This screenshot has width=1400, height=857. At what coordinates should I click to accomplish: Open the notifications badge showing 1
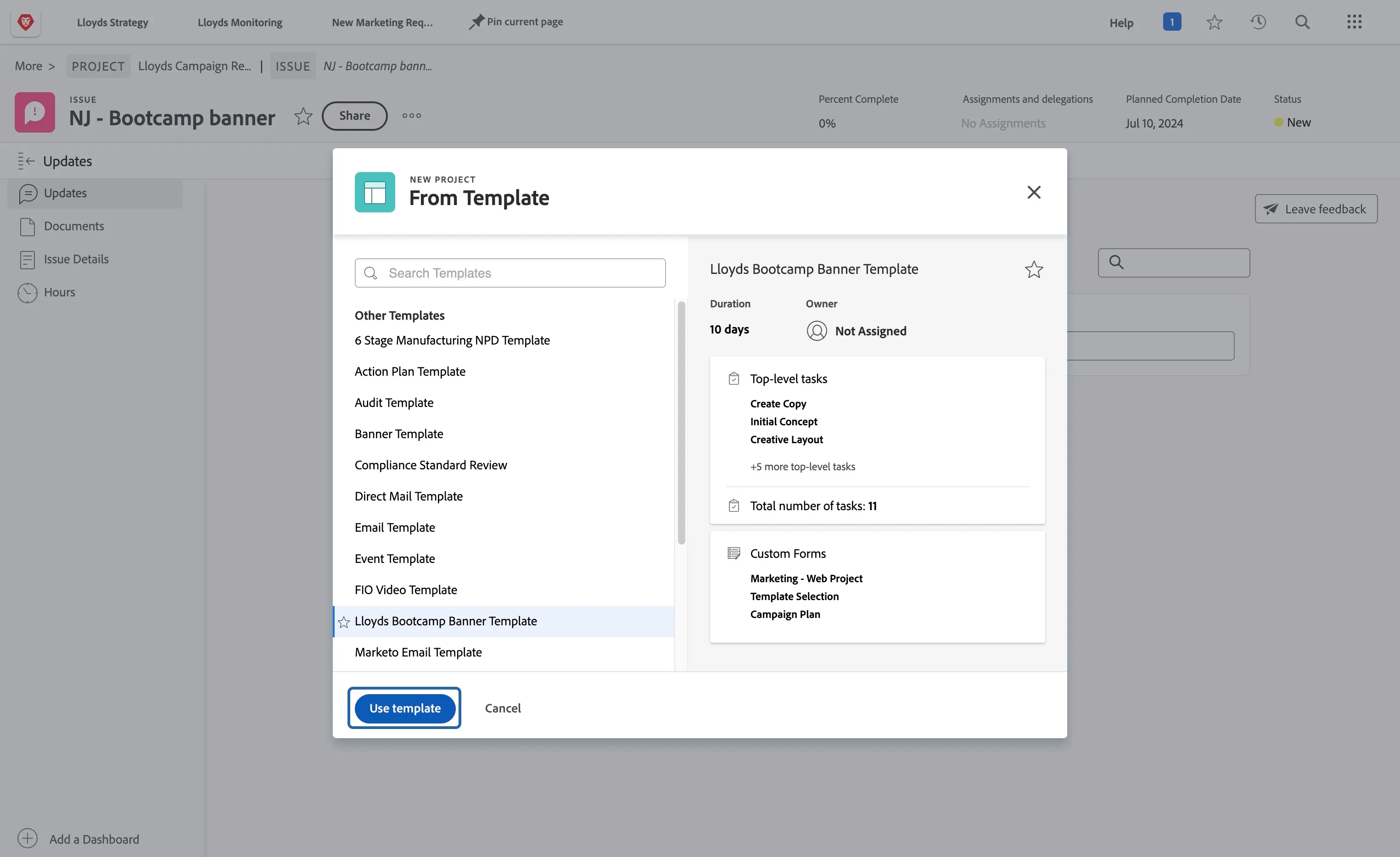1171,22
